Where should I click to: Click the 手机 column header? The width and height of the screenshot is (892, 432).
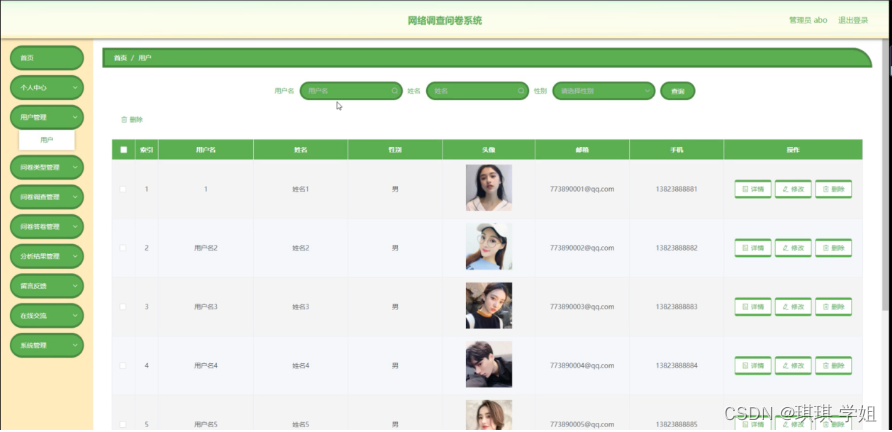tap(676, 150)
